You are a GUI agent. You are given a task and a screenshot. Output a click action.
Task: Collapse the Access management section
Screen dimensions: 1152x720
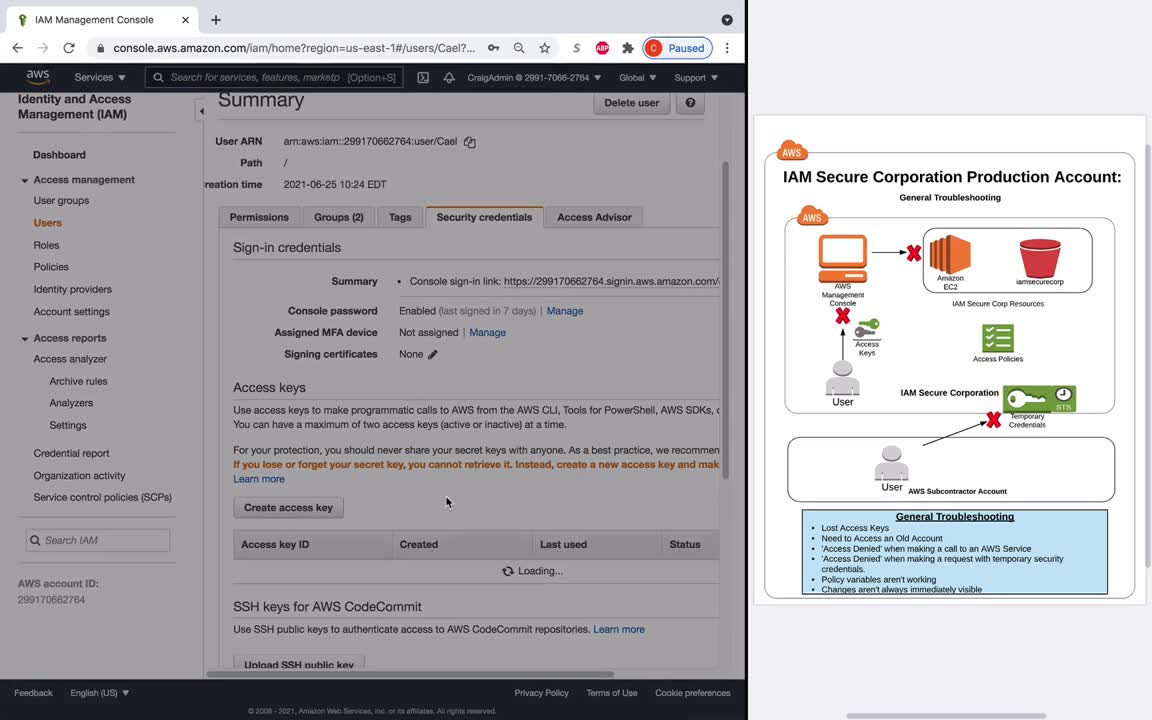pyautogui.click(x=24, y=180)
